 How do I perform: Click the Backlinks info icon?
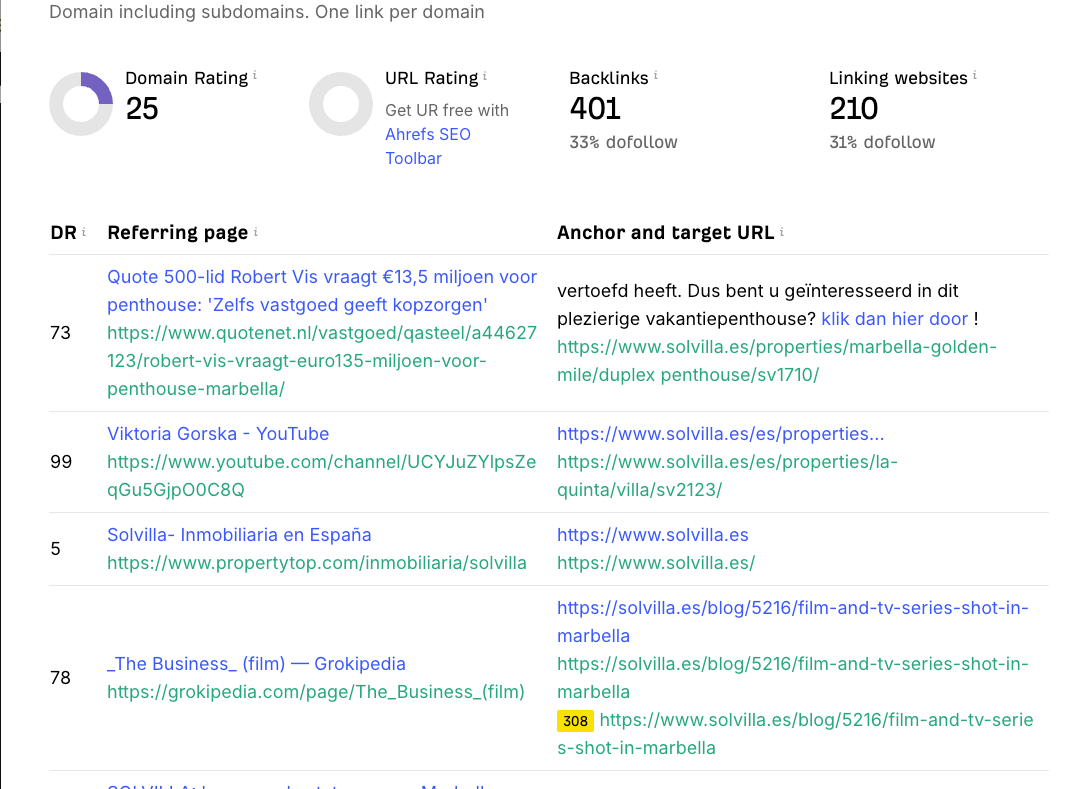tap(656, 75)
